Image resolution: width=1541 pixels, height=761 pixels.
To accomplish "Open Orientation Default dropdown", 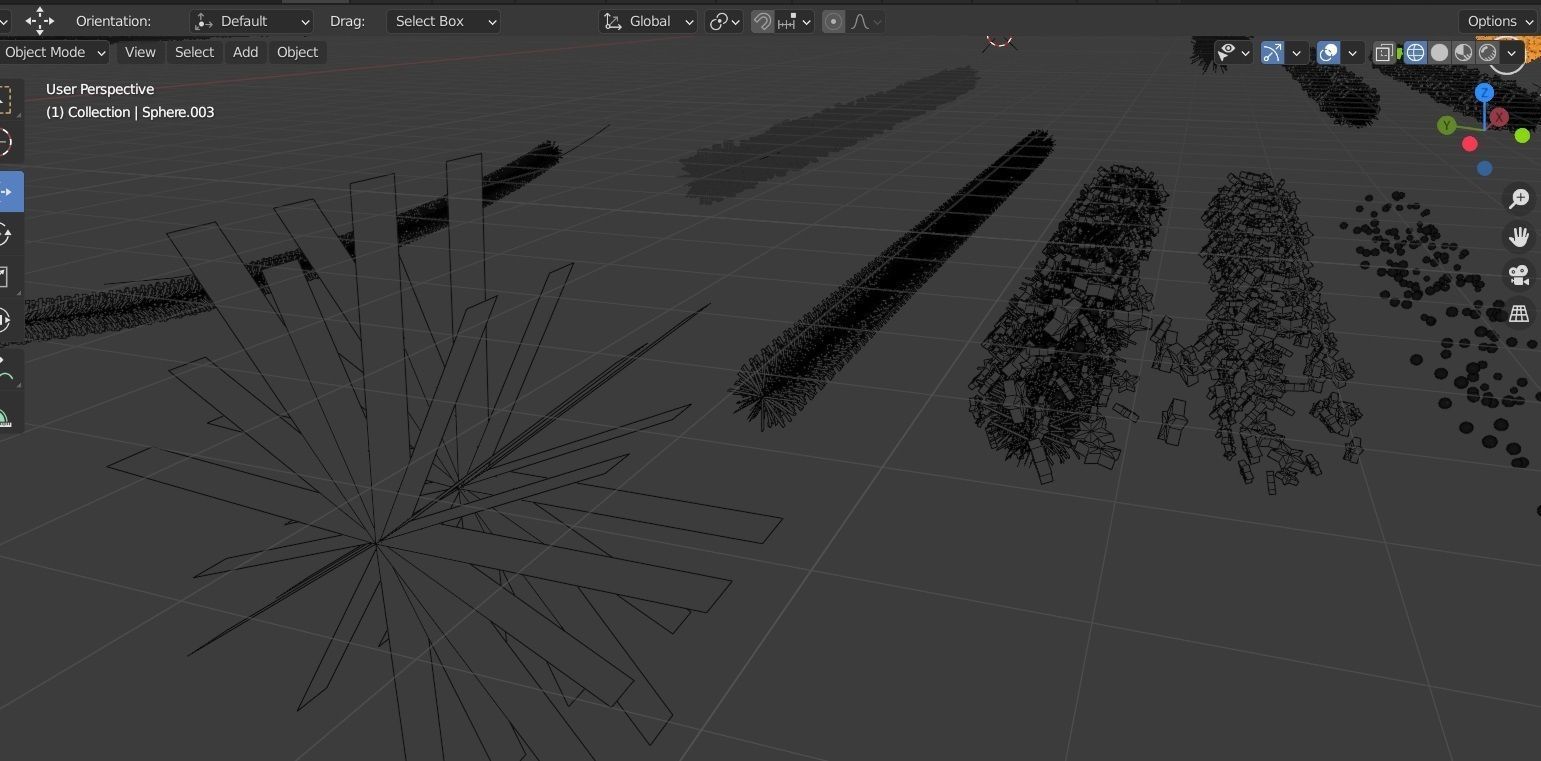I will [x=252, y=21].
